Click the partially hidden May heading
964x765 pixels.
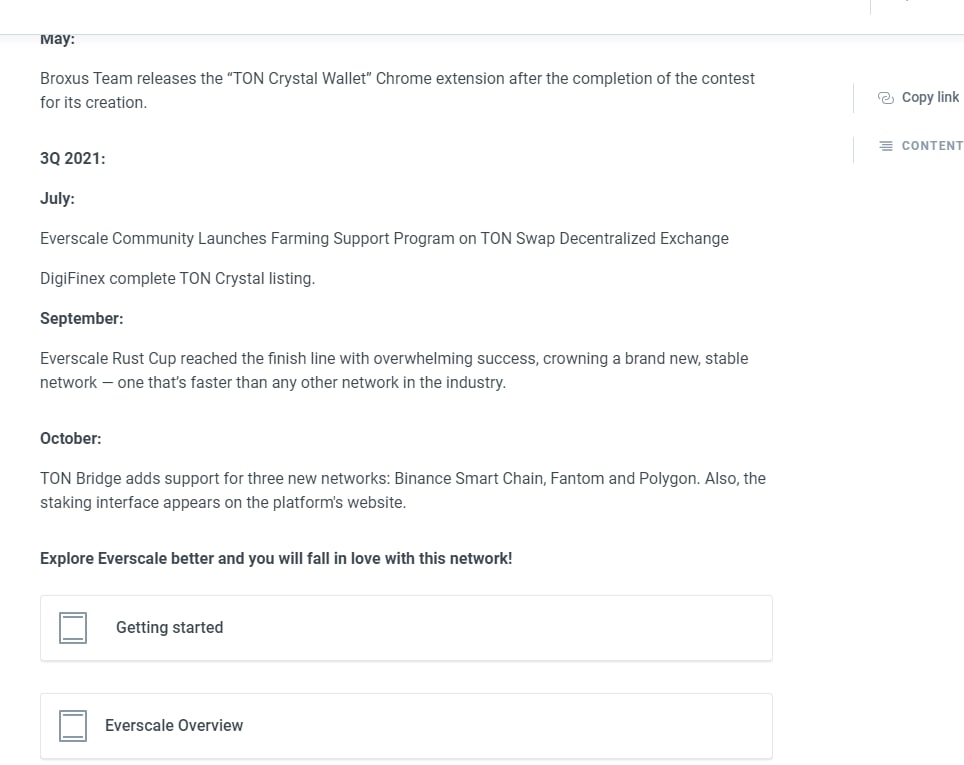[58, 40]
